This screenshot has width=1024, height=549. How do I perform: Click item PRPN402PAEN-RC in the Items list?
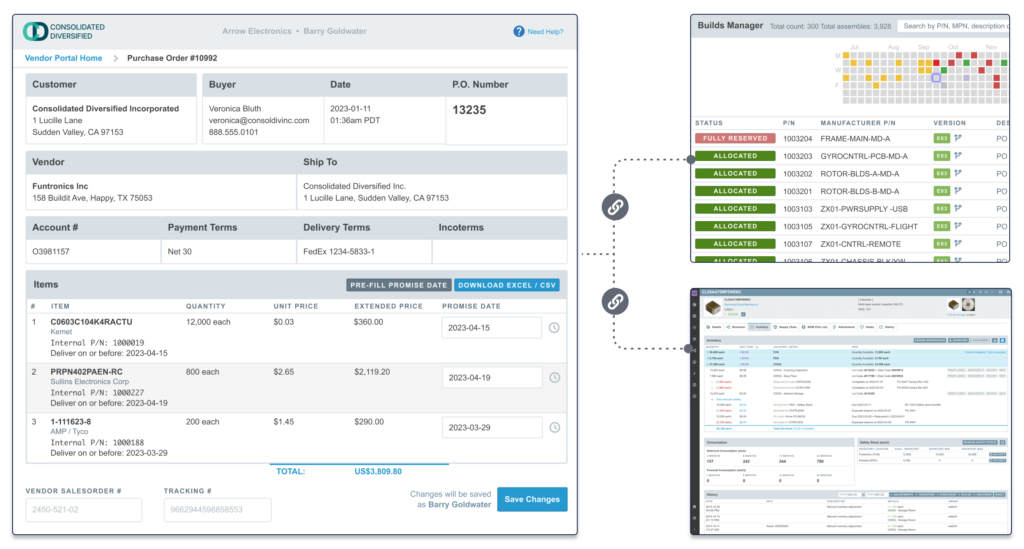86,371
